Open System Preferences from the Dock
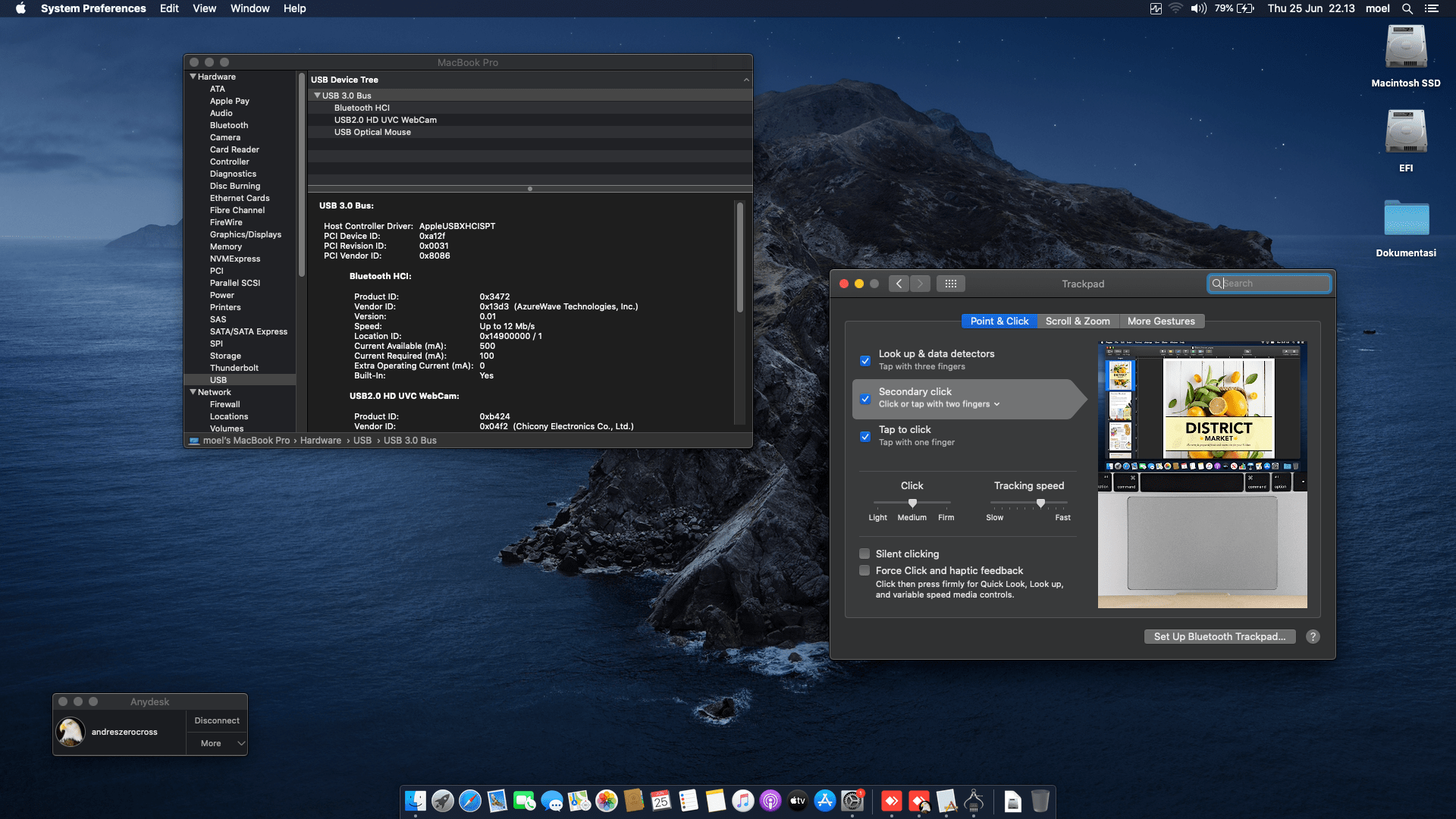This screenshot has width=1456, height=819. [x=851, y=801]
